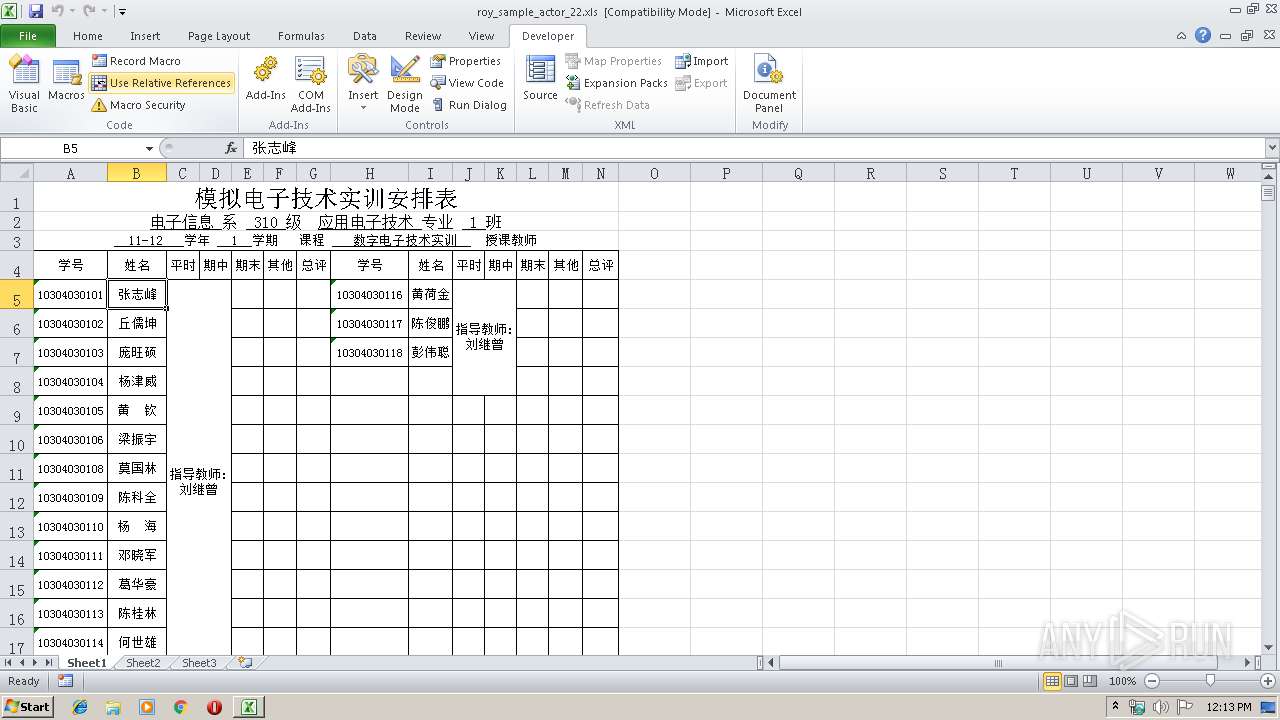Save the workbook from Quick Access
The height and width of the screenshot is (720, 1280).
(x=36, y=11)
